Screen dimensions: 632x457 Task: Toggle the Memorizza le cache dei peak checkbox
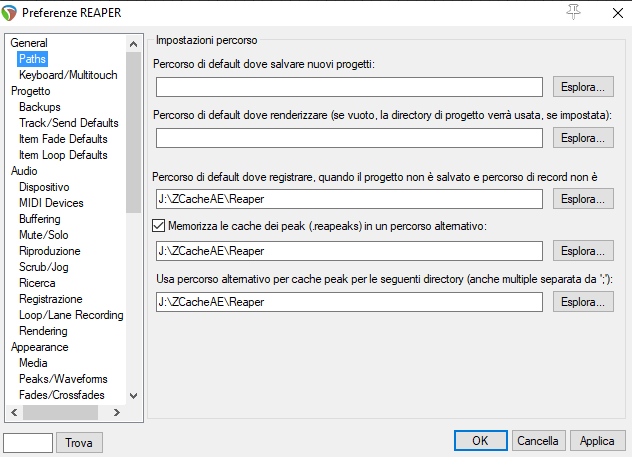click(158, 226)
